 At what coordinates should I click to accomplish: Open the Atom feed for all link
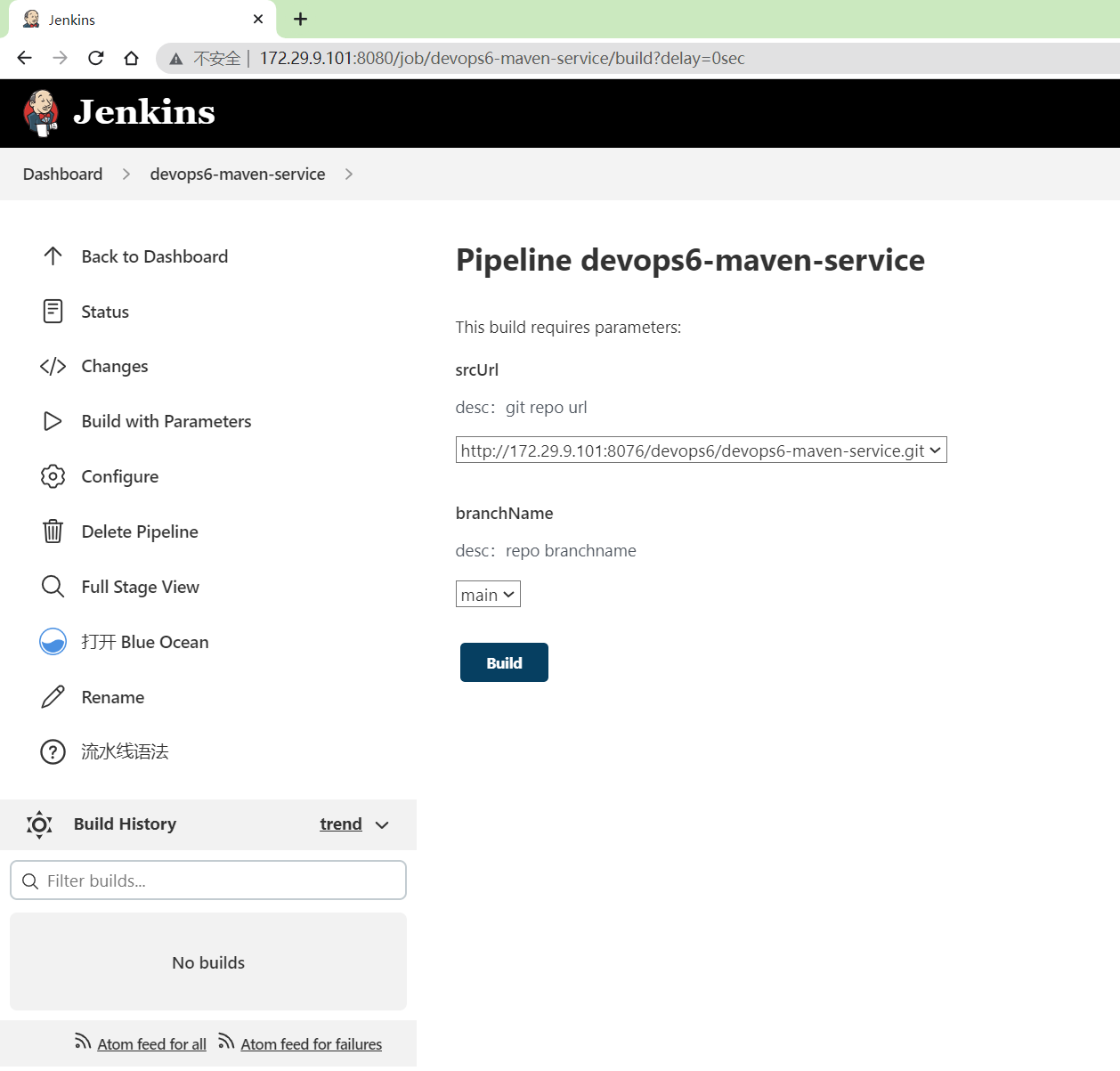coord(152,1044)
